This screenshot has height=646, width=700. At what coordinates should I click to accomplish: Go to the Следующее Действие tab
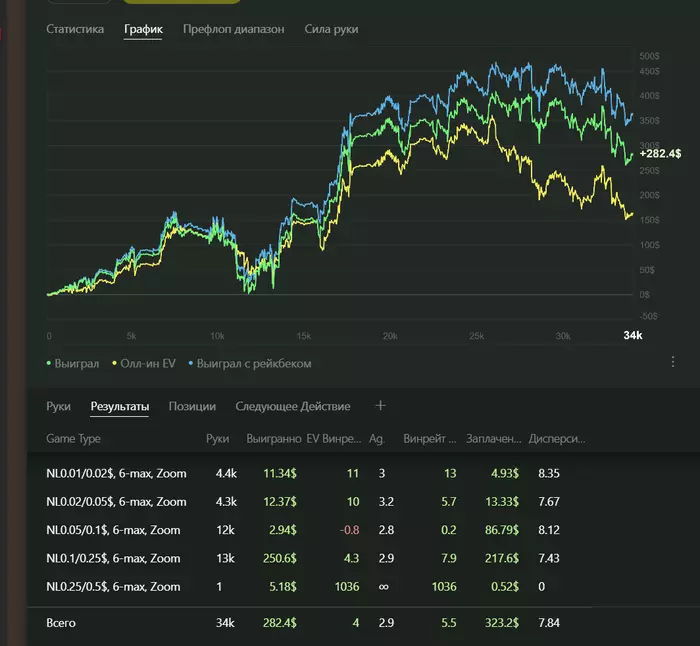click(293, 407)
